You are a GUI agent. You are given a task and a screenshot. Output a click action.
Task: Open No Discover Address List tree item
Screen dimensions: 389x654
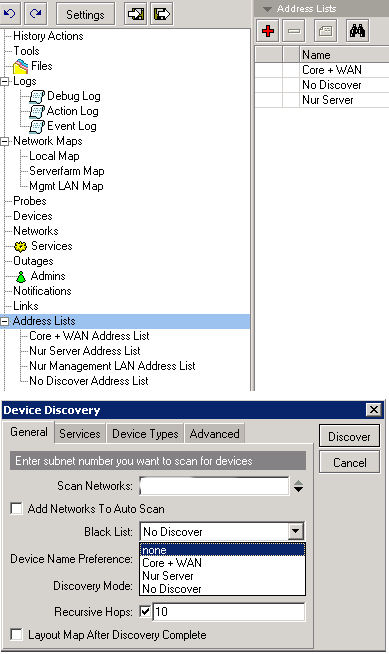coord(88,381)
